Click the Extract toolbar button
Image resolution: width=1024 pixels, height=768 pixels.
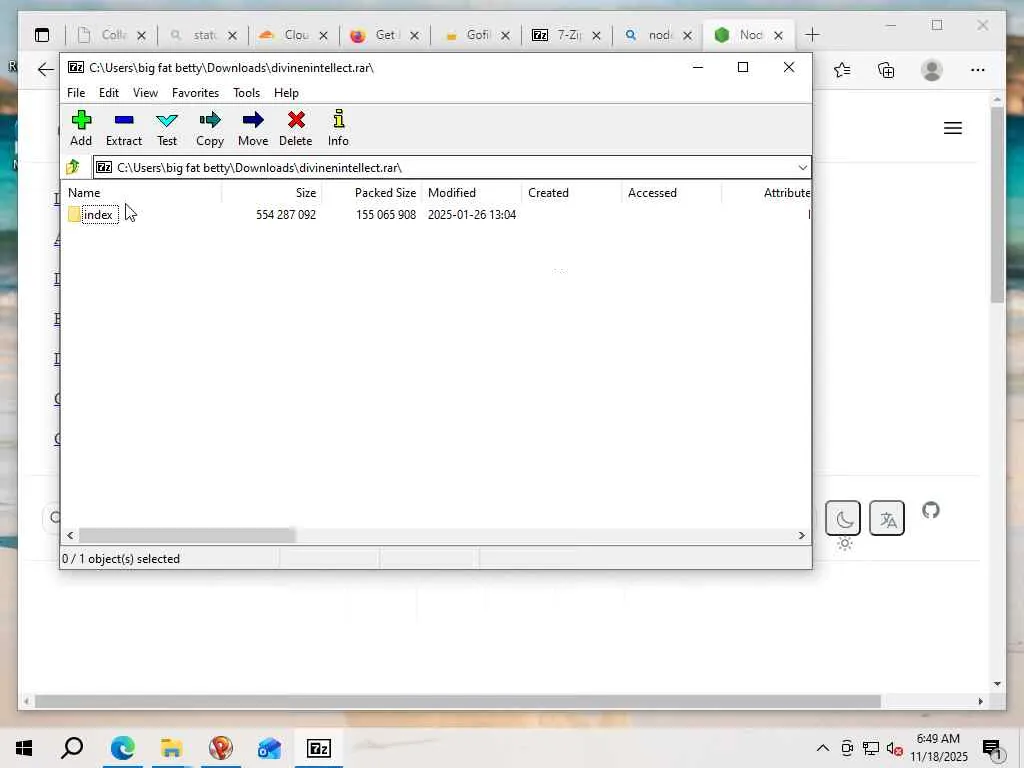(x=123, y=128)
